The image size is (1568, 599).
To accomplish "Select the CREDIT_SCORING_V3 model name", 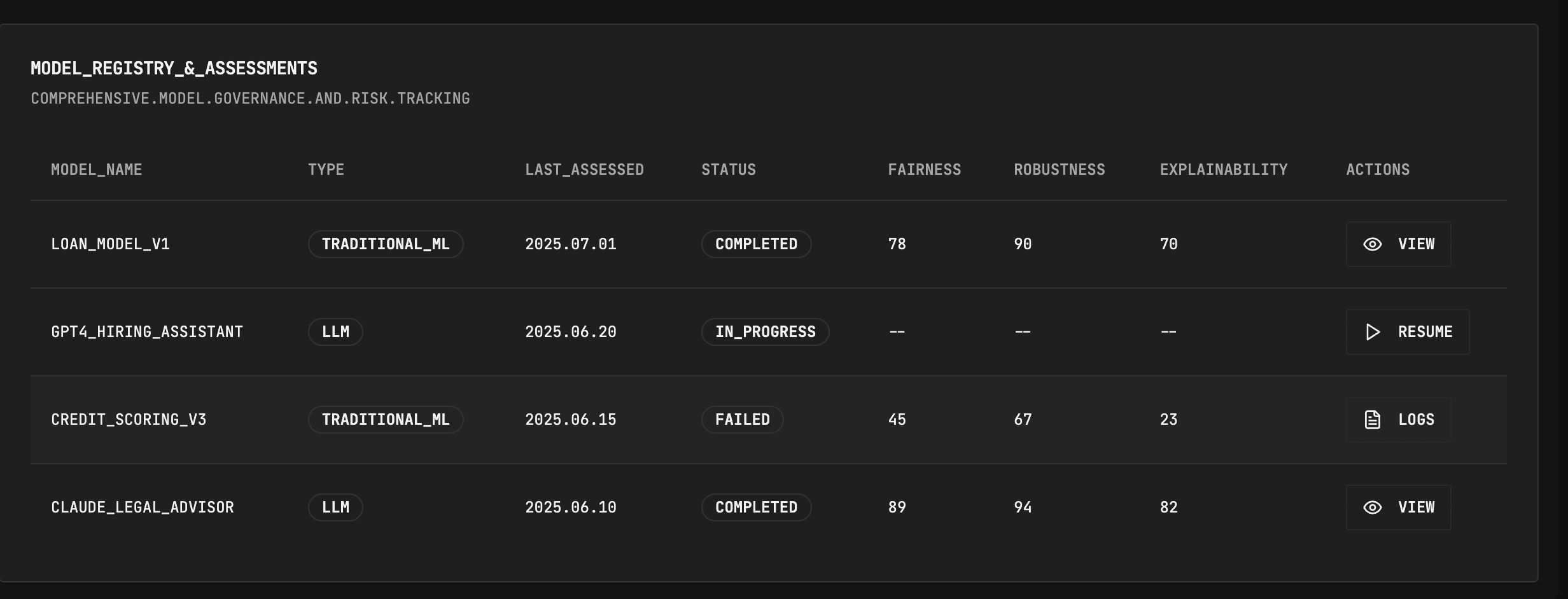I will tap(129, 420).
